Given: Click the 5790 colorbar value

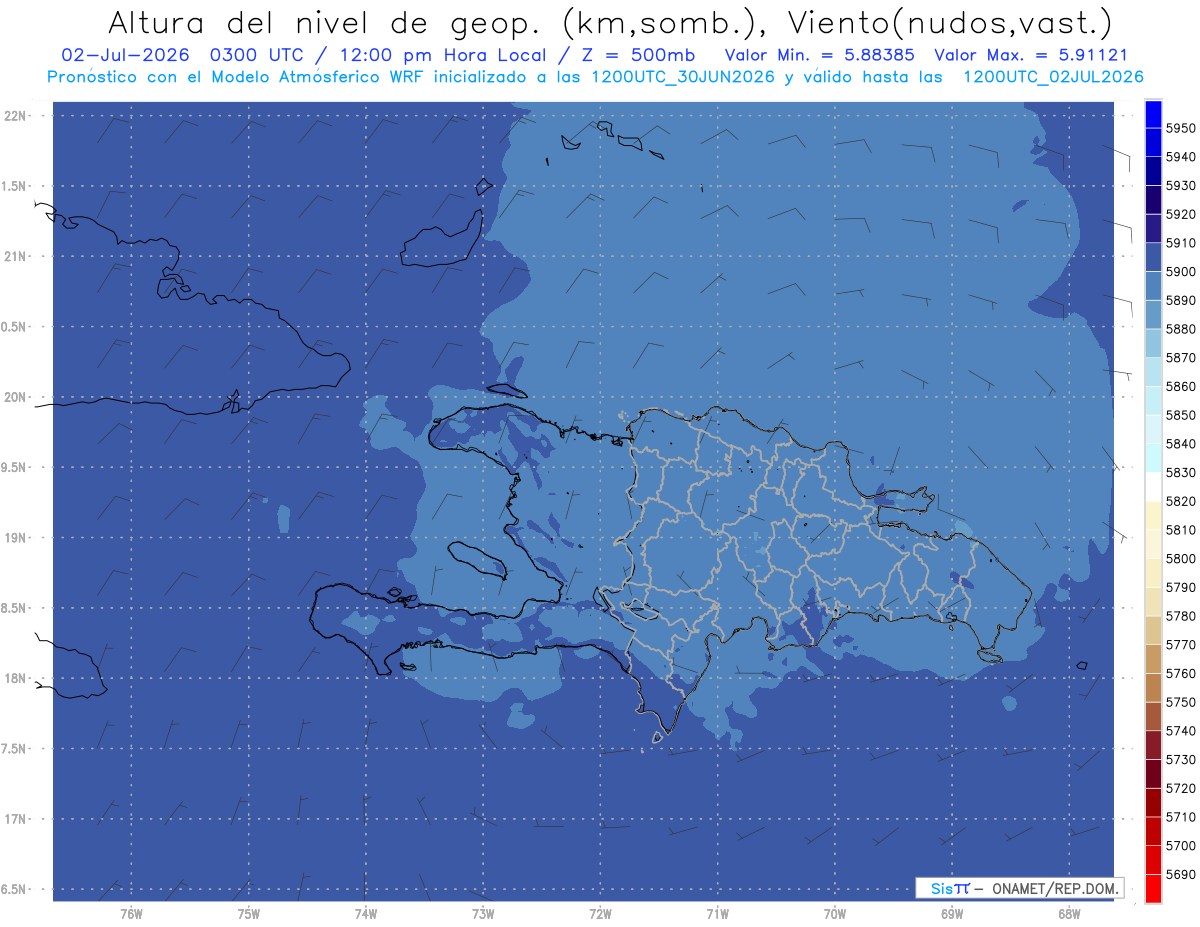Looking at the screenshot, I should (x=1181, y=587).
